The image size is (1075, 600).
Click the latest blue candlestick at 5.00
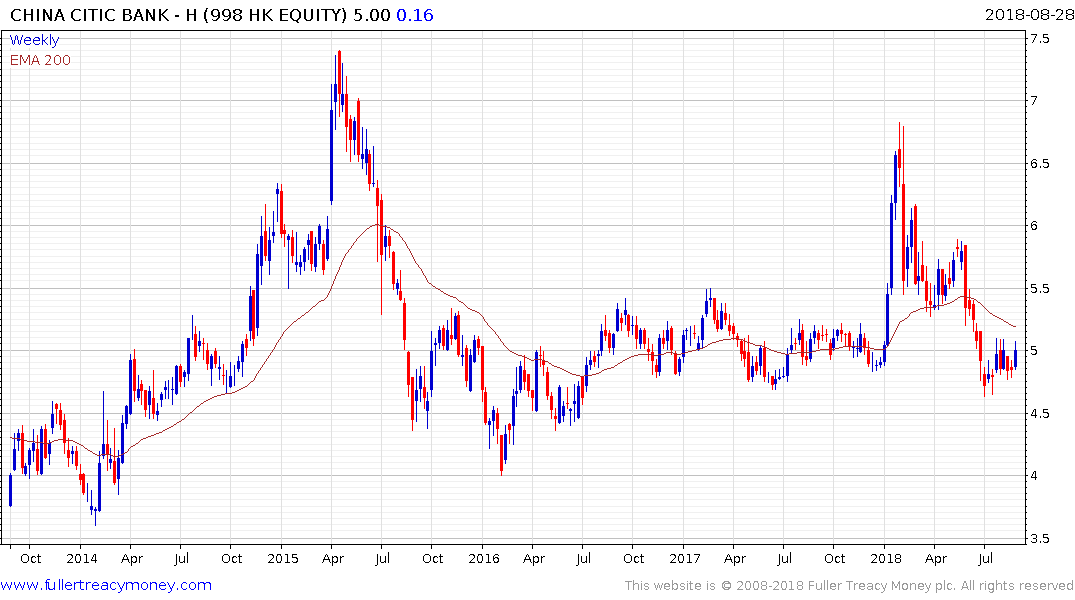point(1015,355)
